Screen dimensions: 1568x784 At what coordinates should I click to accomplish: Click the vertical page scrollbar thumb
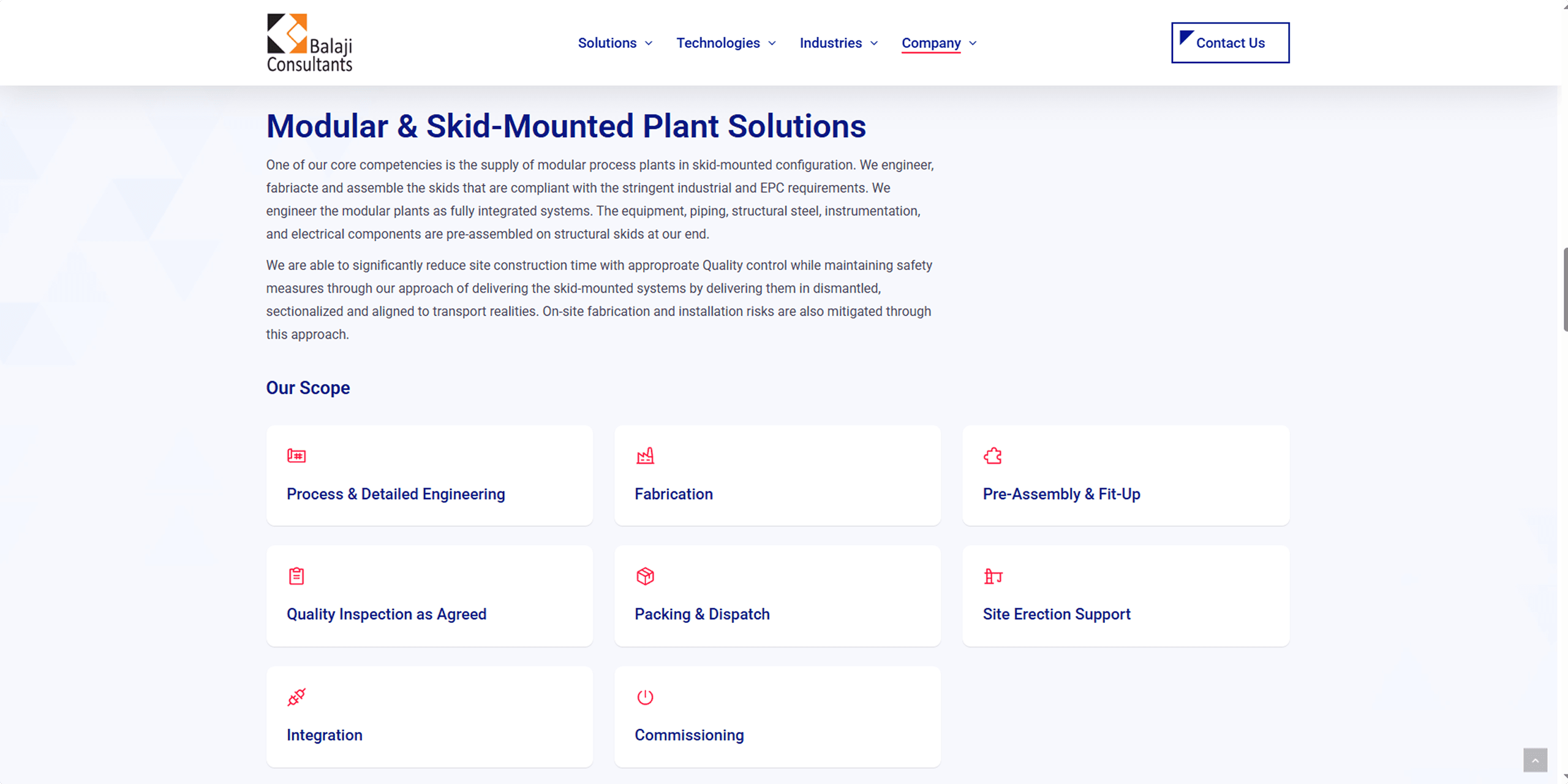(1565, 290)
